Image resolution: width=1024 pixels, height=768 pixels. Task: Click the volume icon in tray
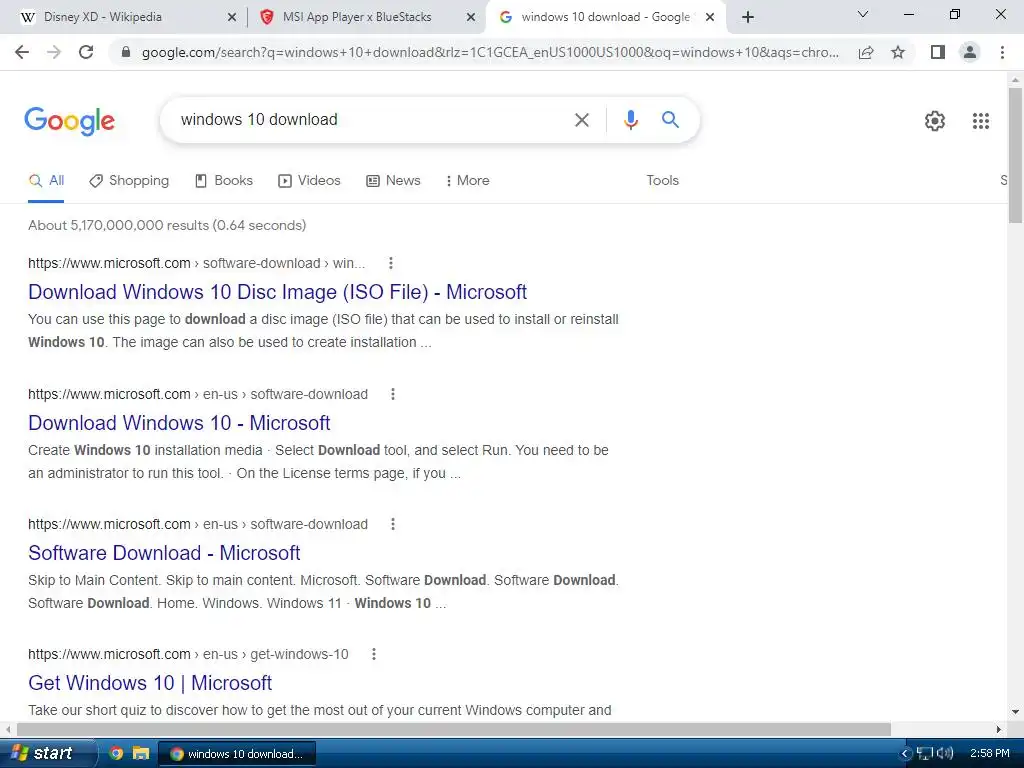click(944, 754)
